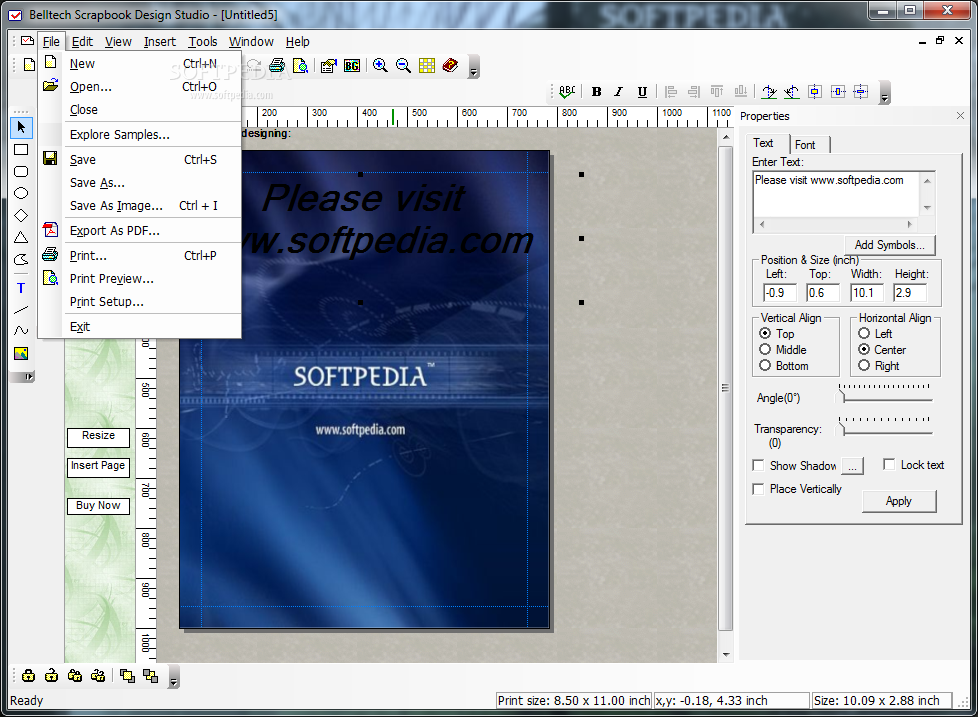Close the Properties panel
978x717 pixels.
(961, 116)
